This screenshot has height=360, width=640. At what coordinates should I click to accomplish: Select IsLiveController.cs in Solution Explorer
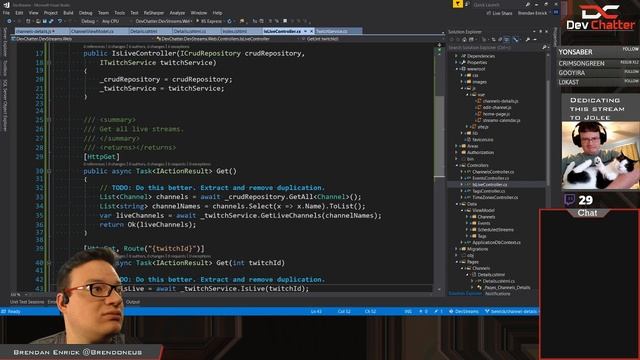point(489,184)
